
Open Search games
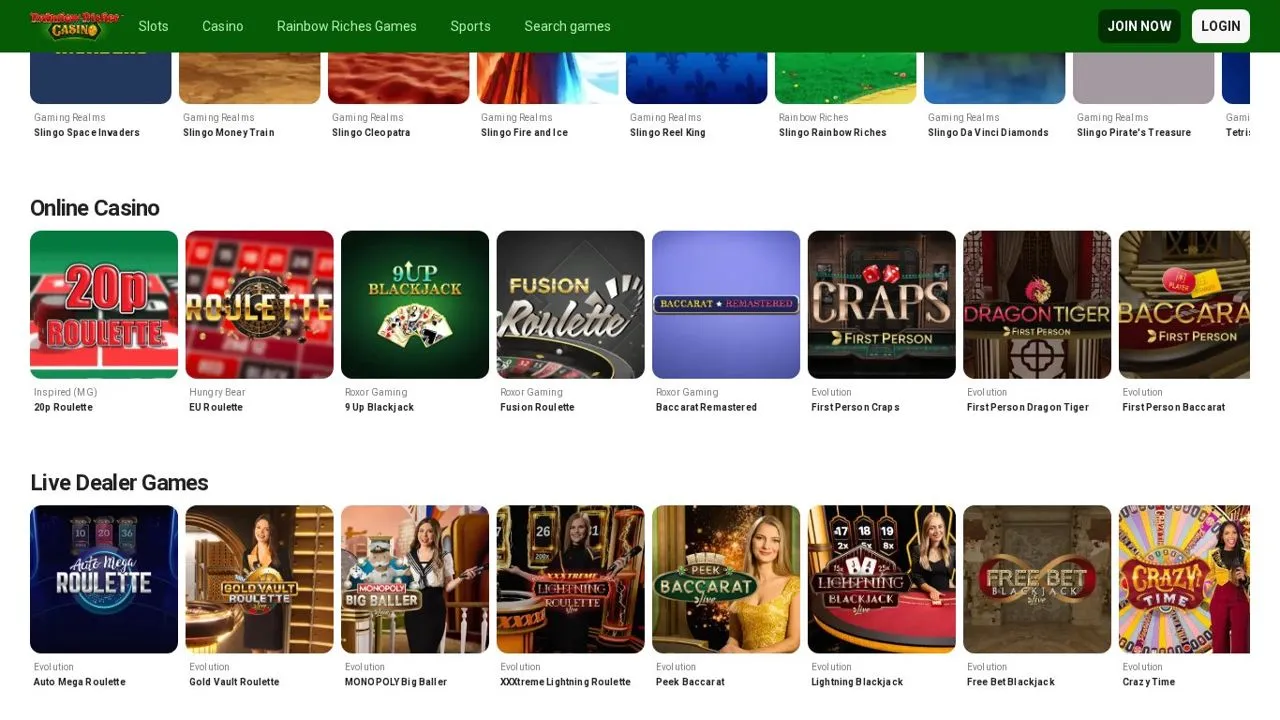click(567, 26)
